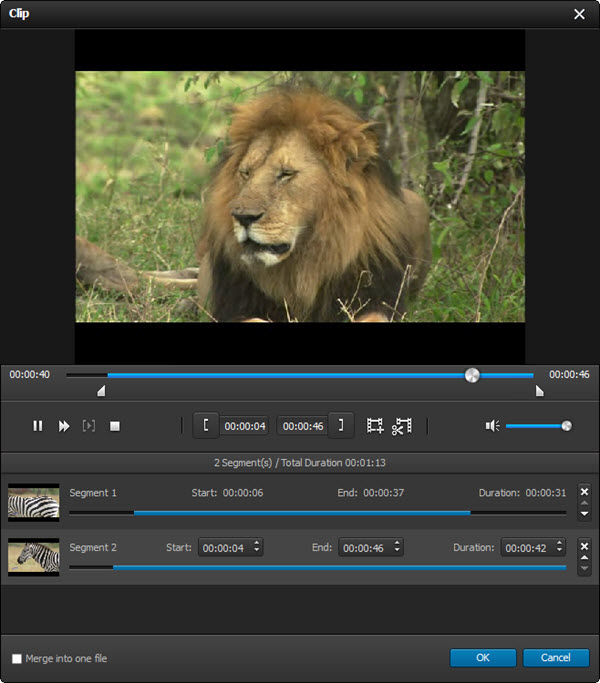Decrease Segment 2 End time
Viewport: 600px width, 683px height.
[397, 551]
